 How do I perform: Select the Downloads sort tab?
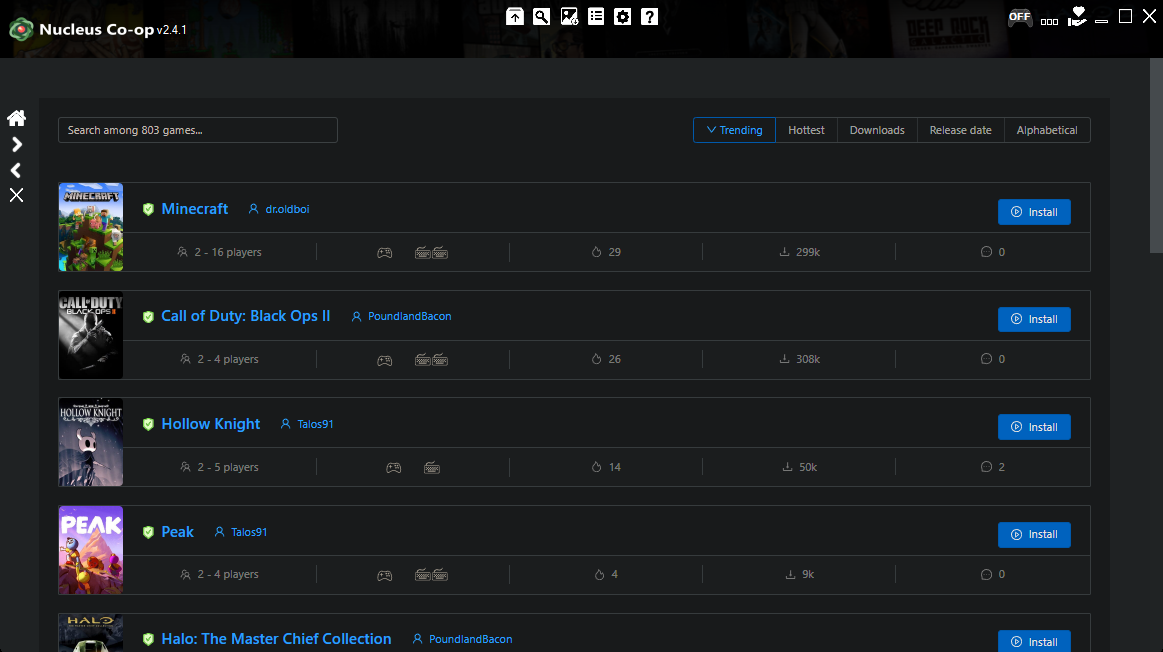(877, 130)
